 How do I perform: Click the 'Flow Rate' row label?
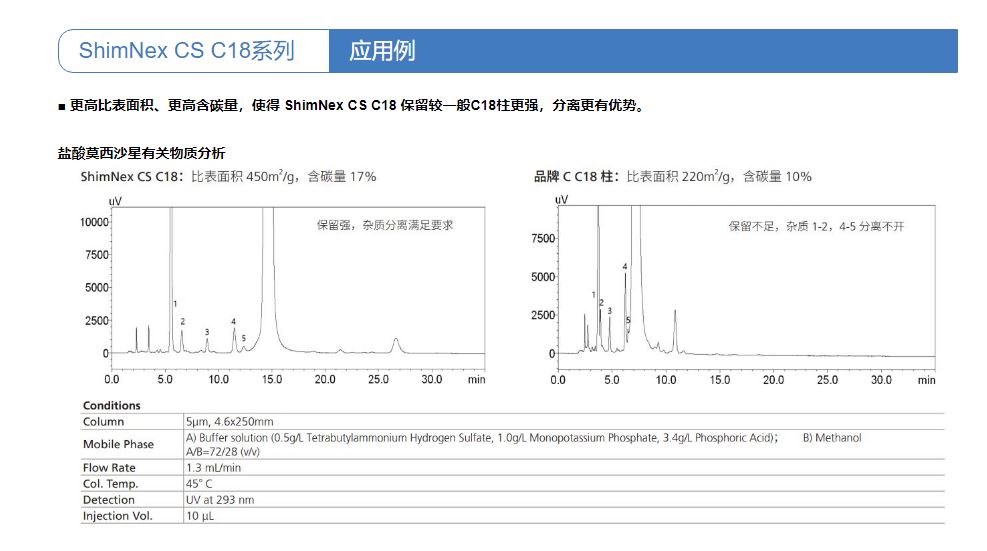109,467
